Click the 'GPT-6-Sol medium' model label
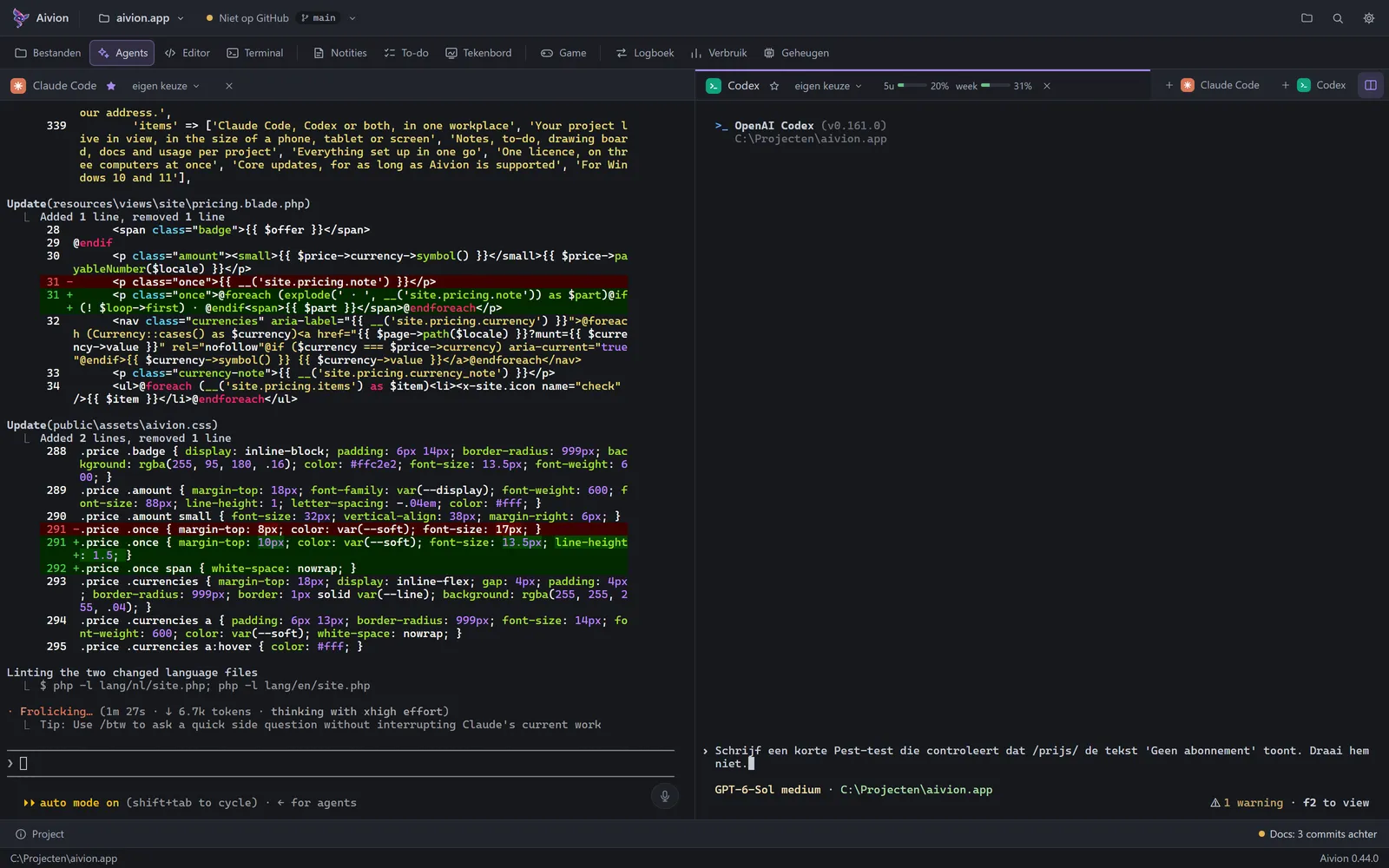Viewport: 1389px width, 868px height. coord(767,790)
